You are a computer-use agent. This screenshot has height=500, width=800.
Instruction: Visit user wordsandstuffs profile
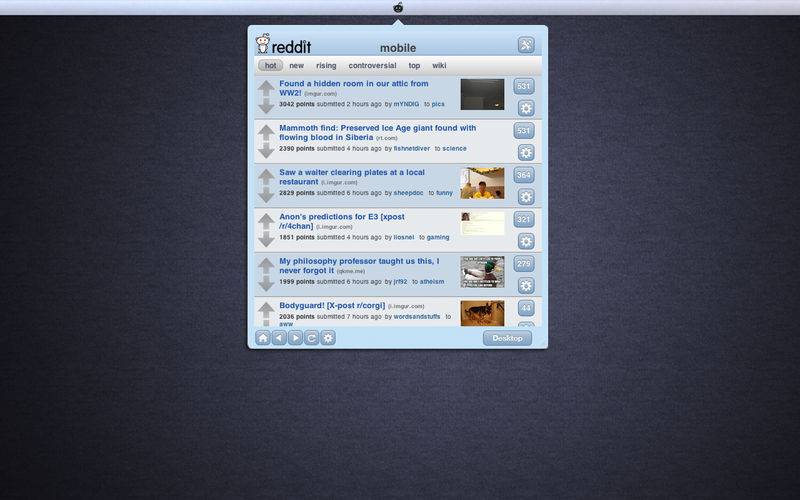(417, 317)
